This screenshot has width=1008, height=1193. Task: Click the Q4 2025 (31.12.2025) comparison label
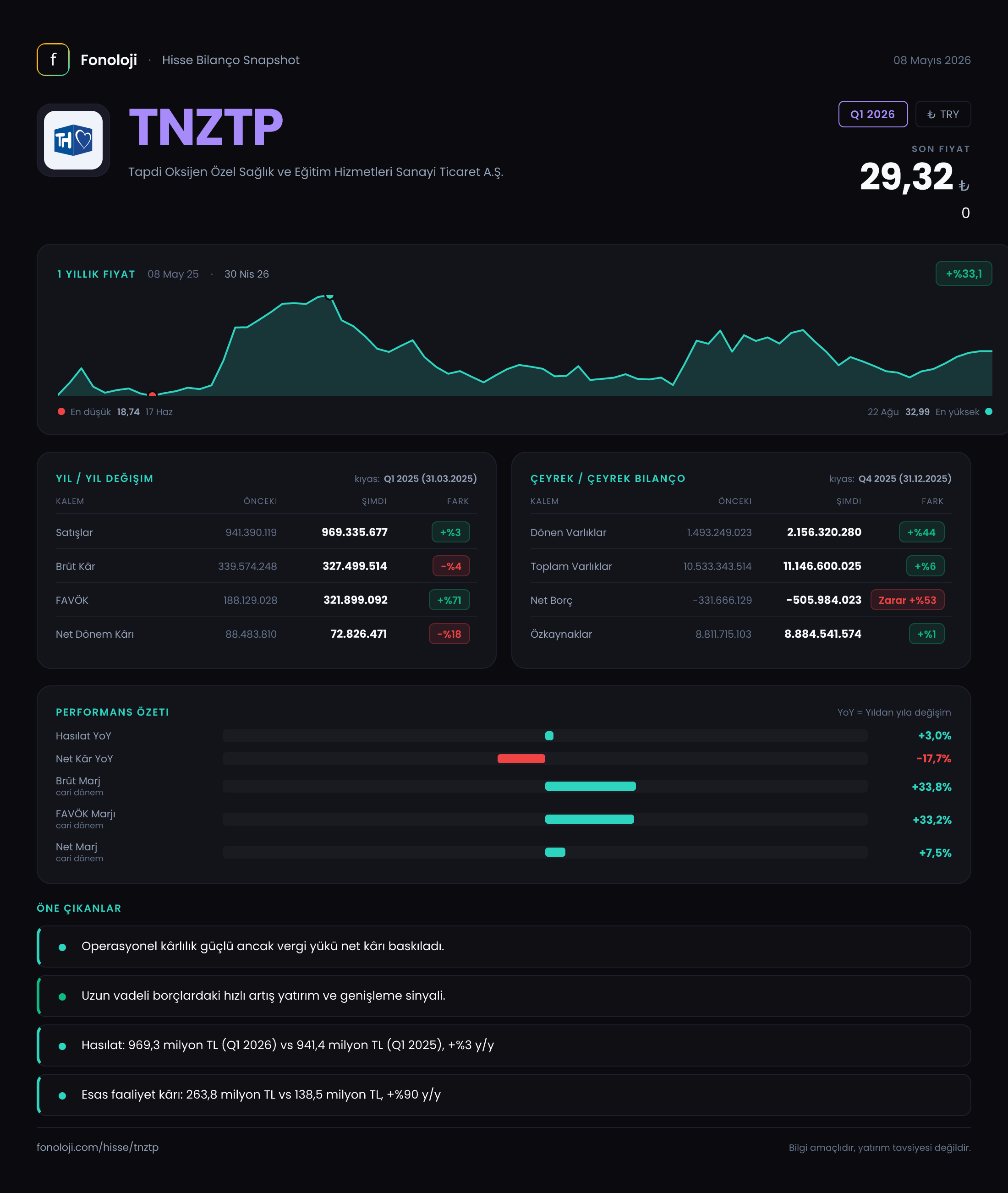(905, 478)
